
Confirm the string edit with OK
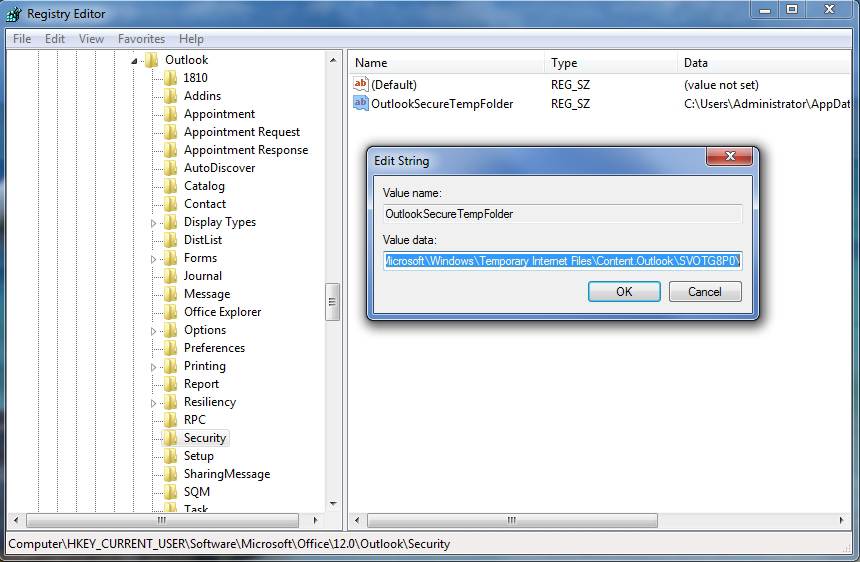pos(624,291)
